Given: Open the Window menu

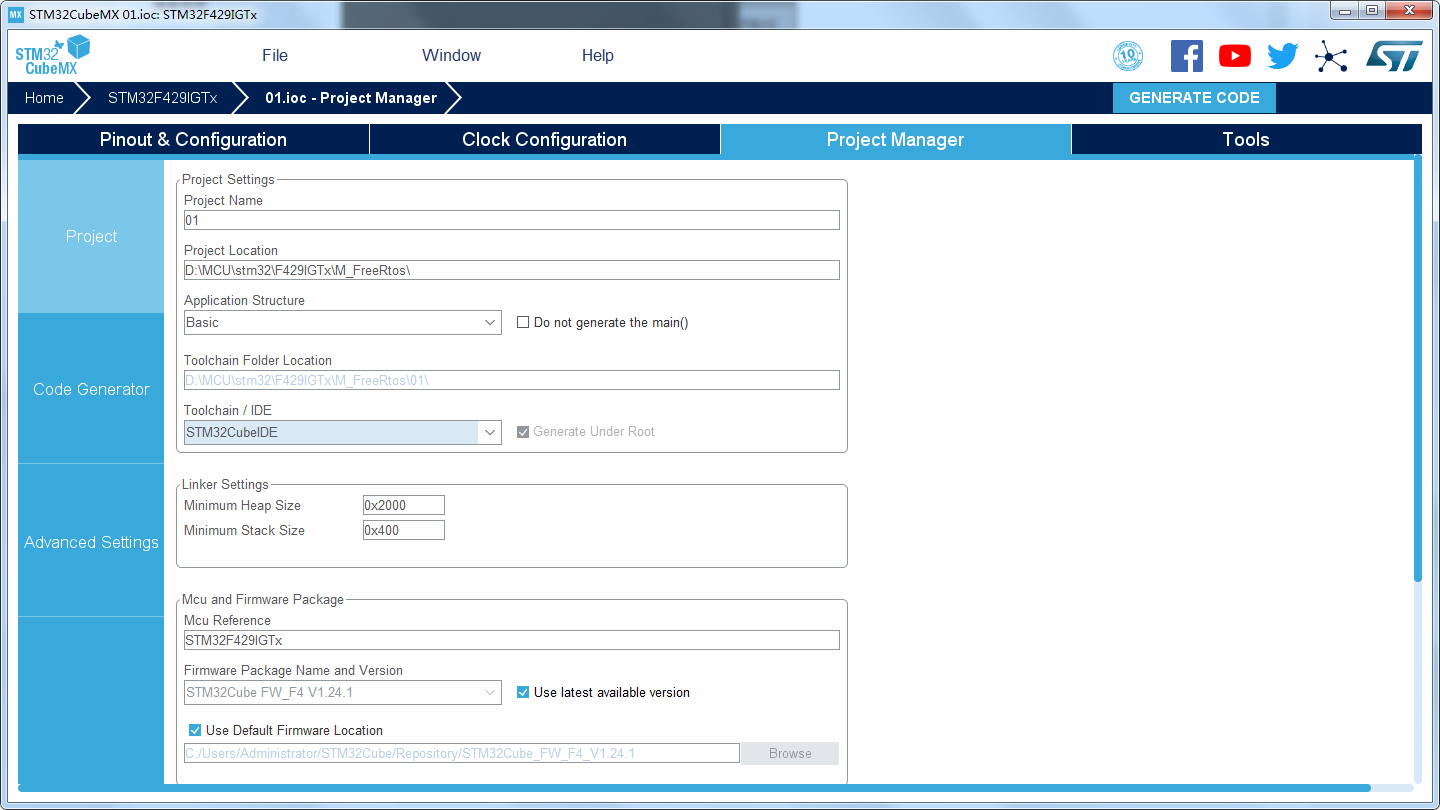Looking at the screenshot, I should tap(452, 56).
